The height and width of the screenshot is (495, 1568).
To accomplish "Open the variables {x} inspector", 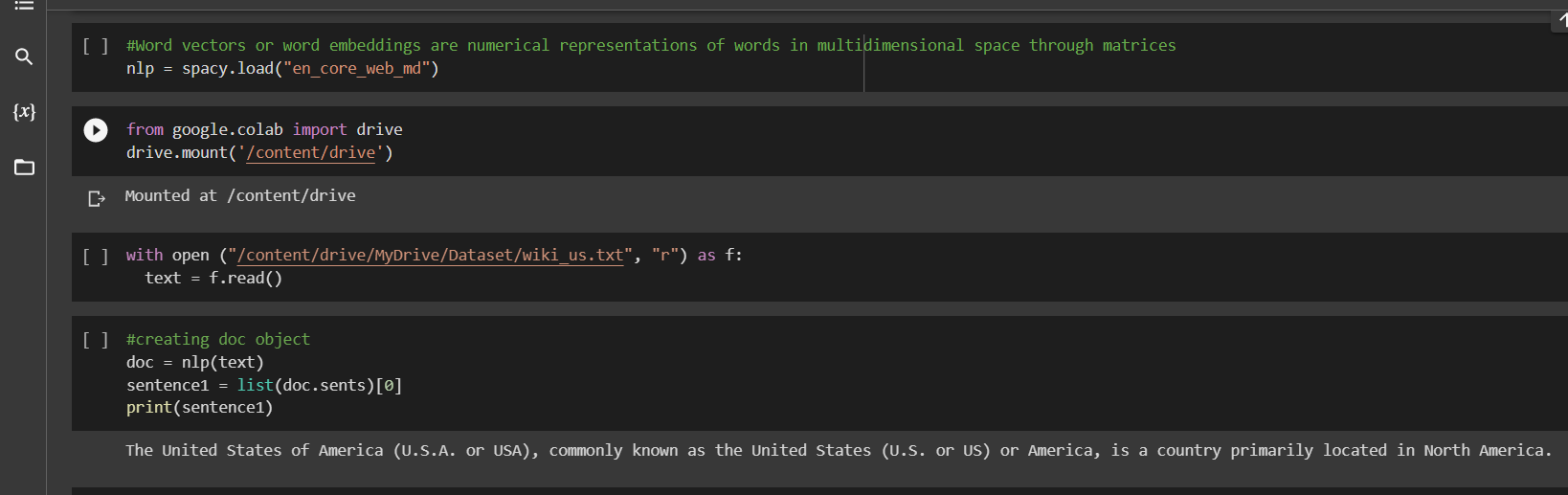I will [x=24, y=111].
